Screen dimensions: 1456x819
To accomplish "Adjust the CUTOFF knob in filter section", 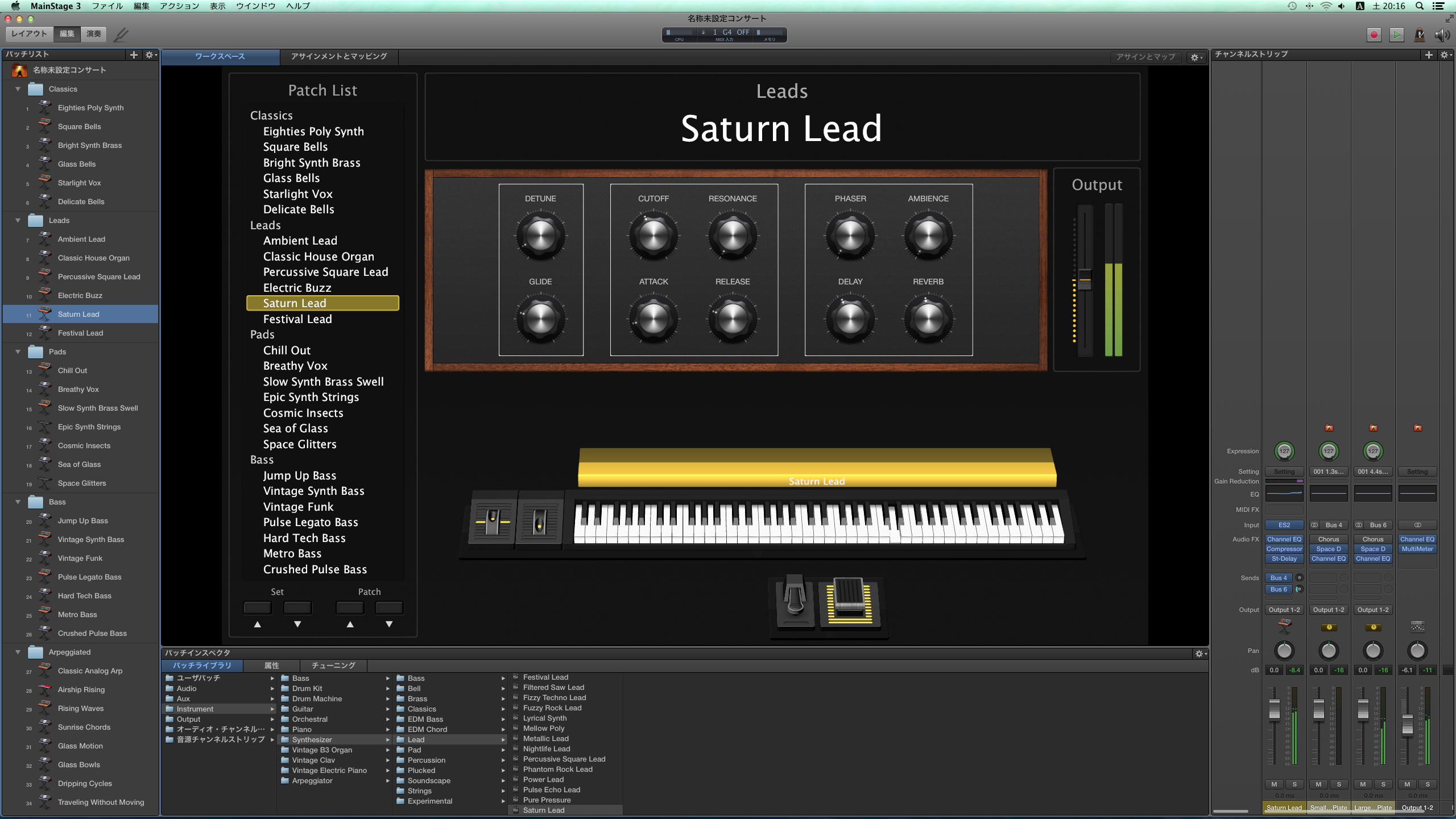I will [x=652, y=235].
